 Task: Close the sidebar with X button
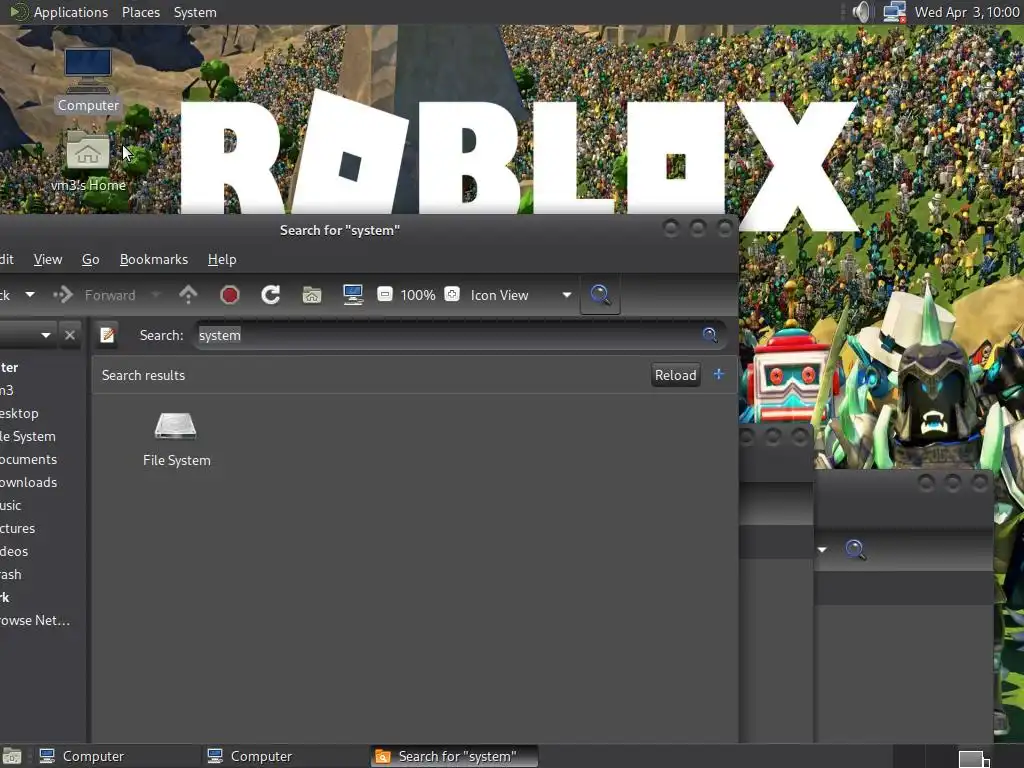70,335
